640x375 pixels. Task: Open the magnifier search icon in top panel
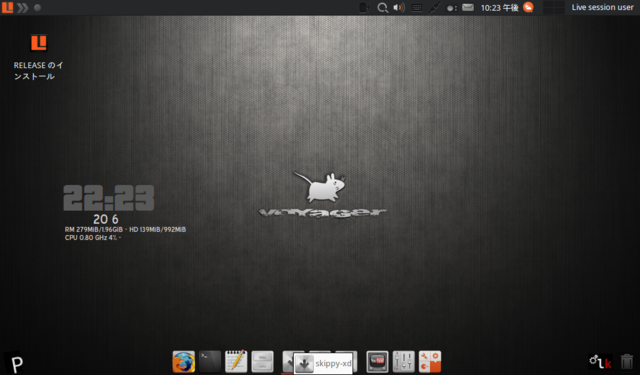click(x=382, y=7)
